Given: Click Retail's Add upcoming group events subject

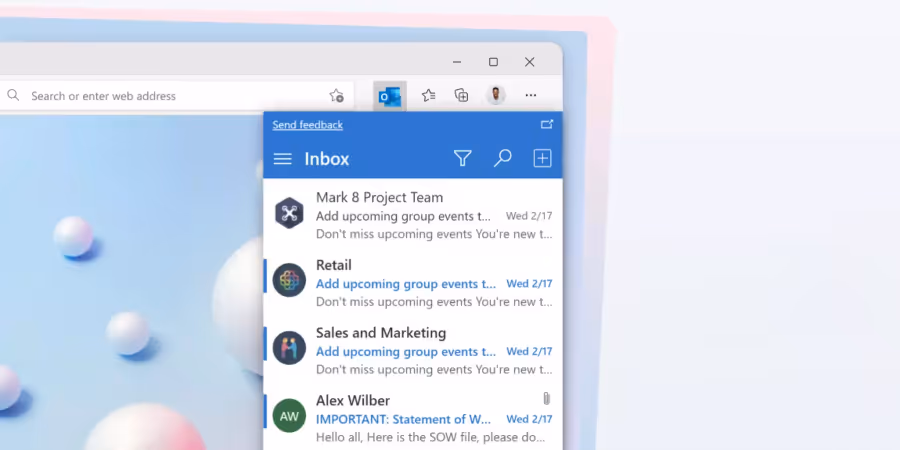Looking at the screenshot, I should coord(406,284).
